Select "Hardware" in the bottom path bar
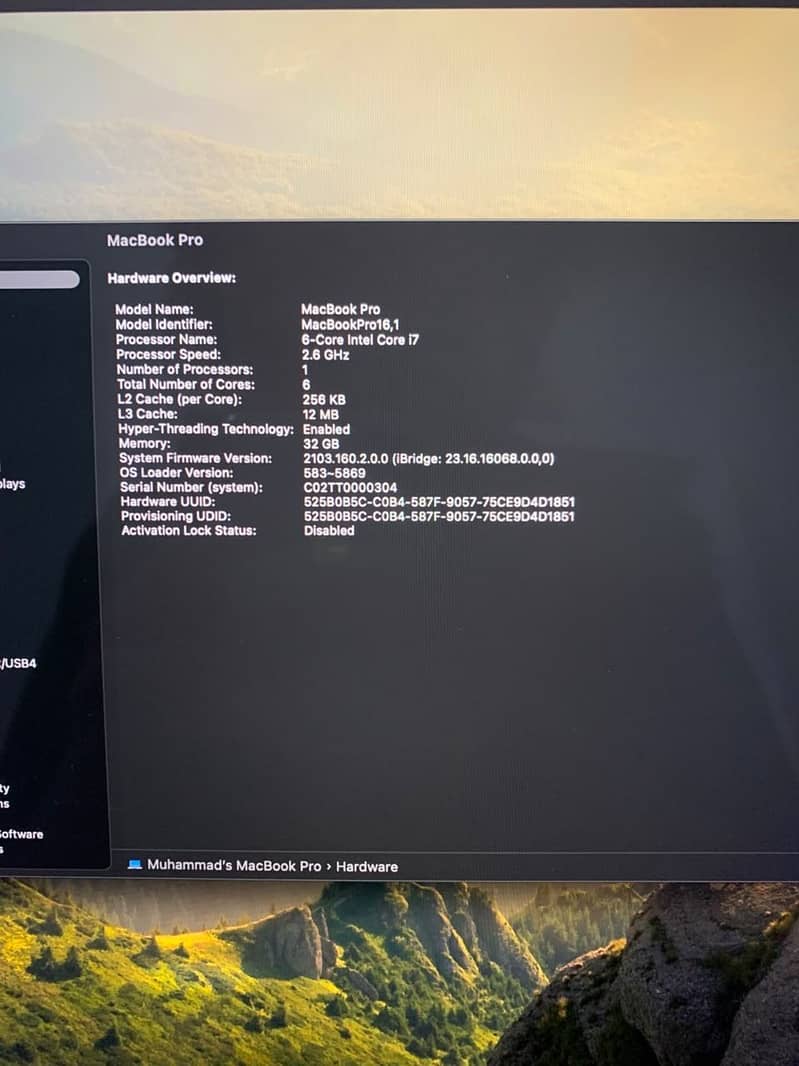799x1066 pixels. tap(367, 867)
